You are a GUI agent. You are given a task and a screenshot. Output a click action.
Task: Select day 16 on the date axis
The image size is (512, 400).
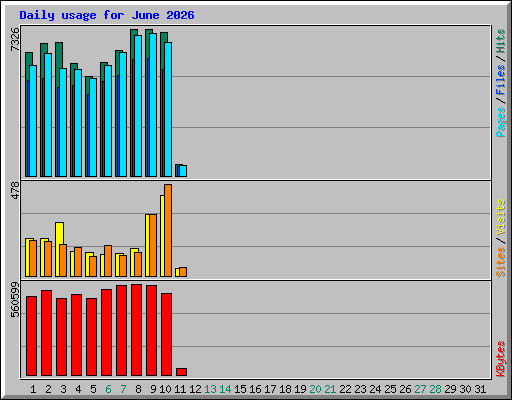(255, 389)
